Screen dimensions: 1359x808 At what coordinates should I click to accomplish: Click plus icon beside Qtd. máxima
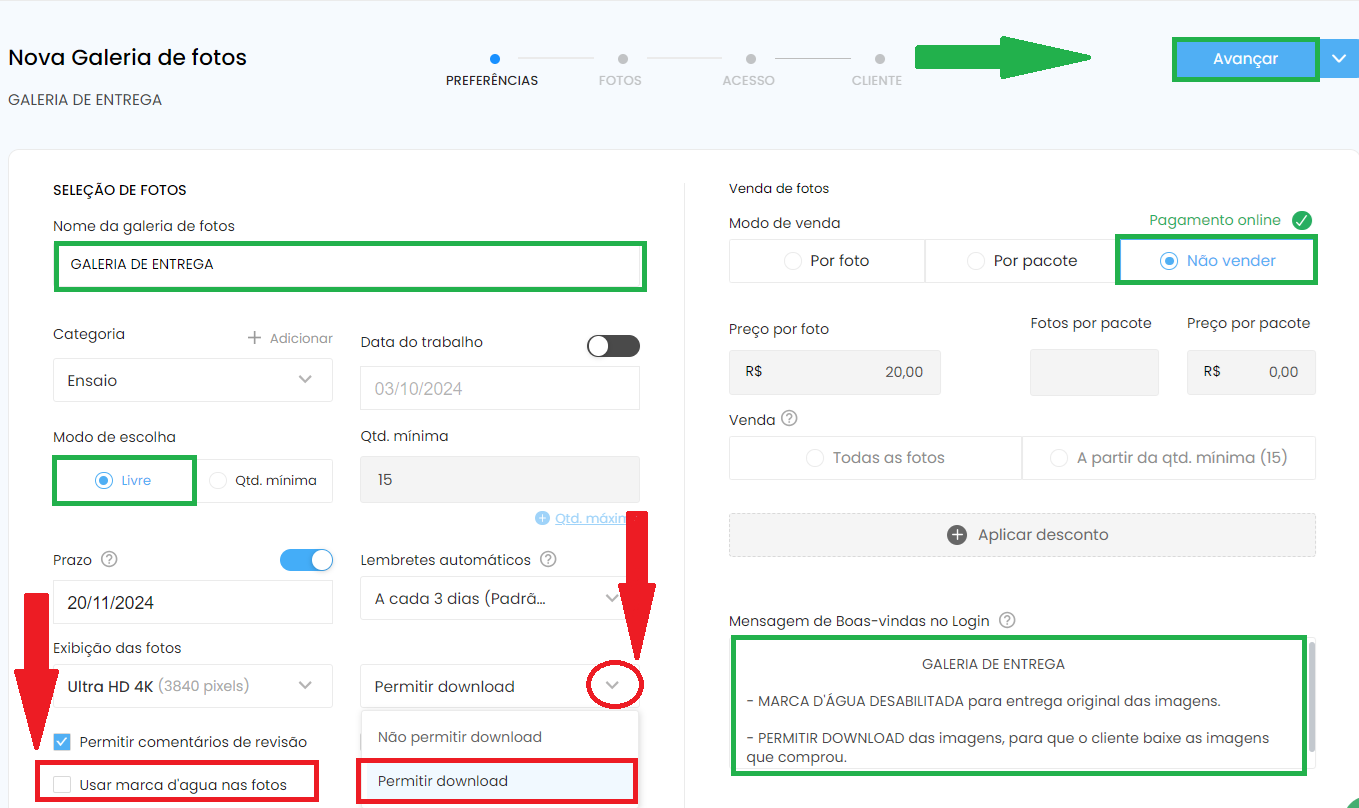tap(542, 518)
